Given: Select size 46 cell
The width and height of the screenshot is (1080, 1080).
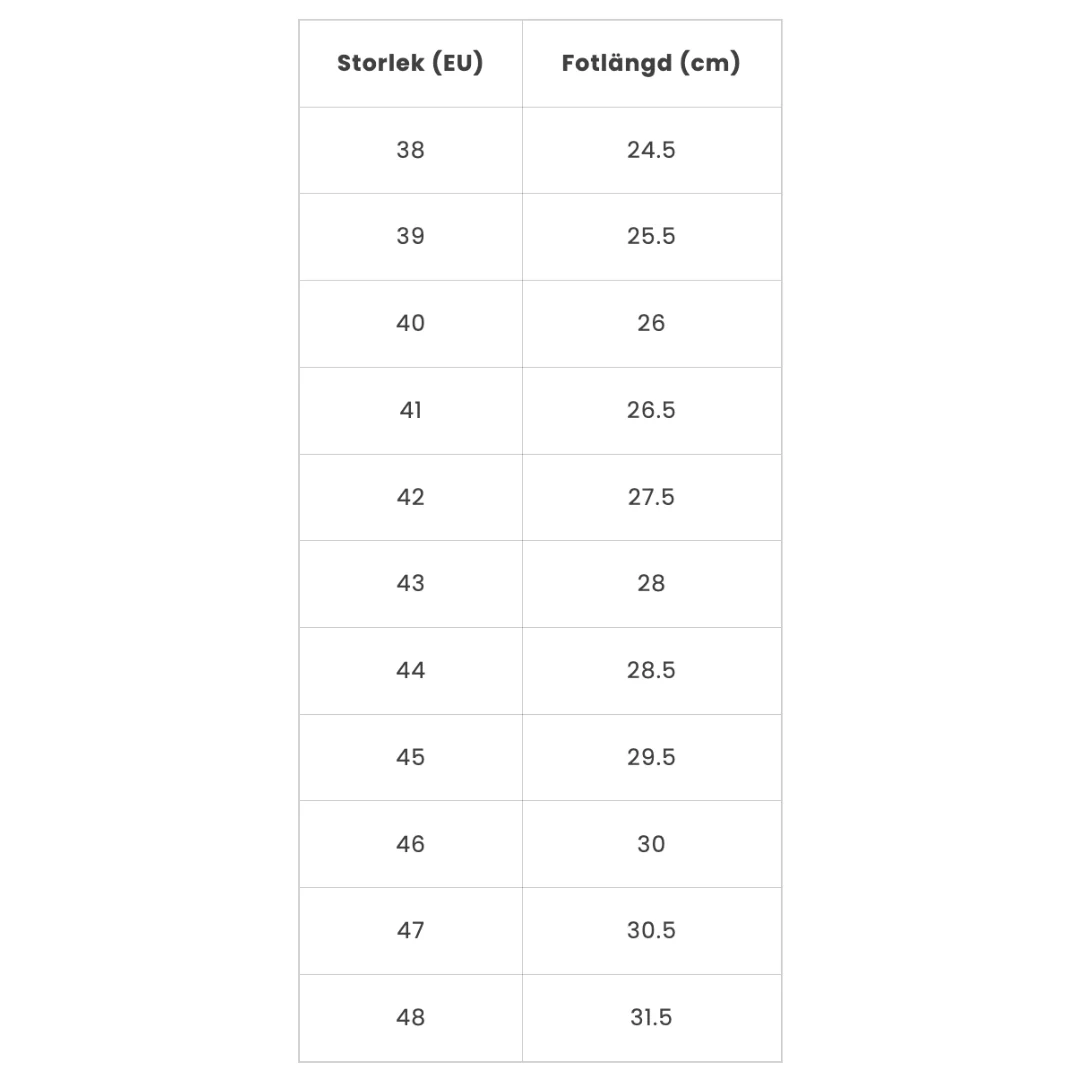Looking at the screenshot, I should pyautogui.click(x=410, y=844).
